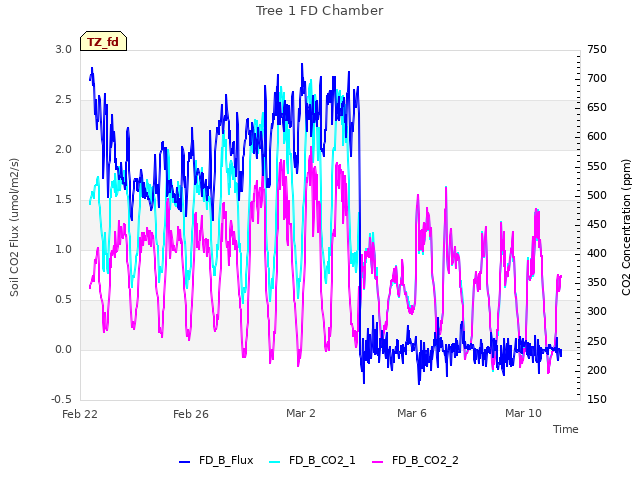Click the Mar 6 x-axis tick label

[x=412, y=413]
